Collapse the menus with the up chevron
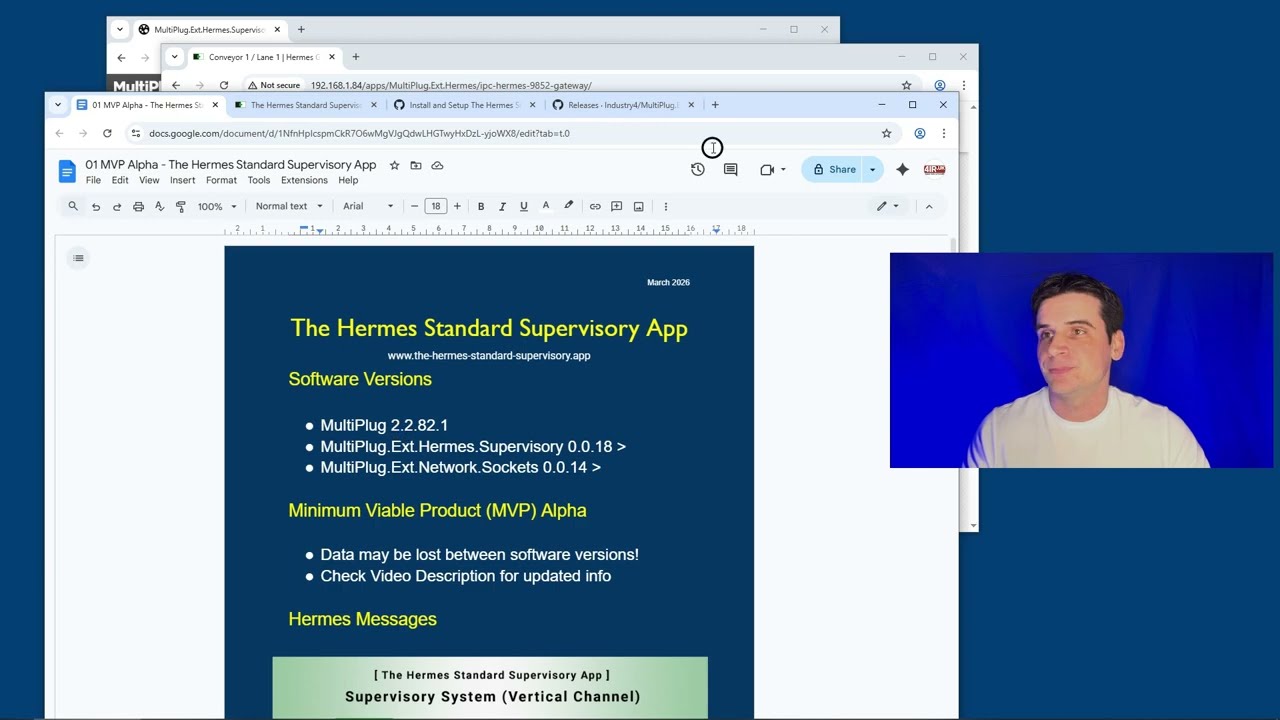Screen dimensions: 1280x720 [x=929, y=206]
